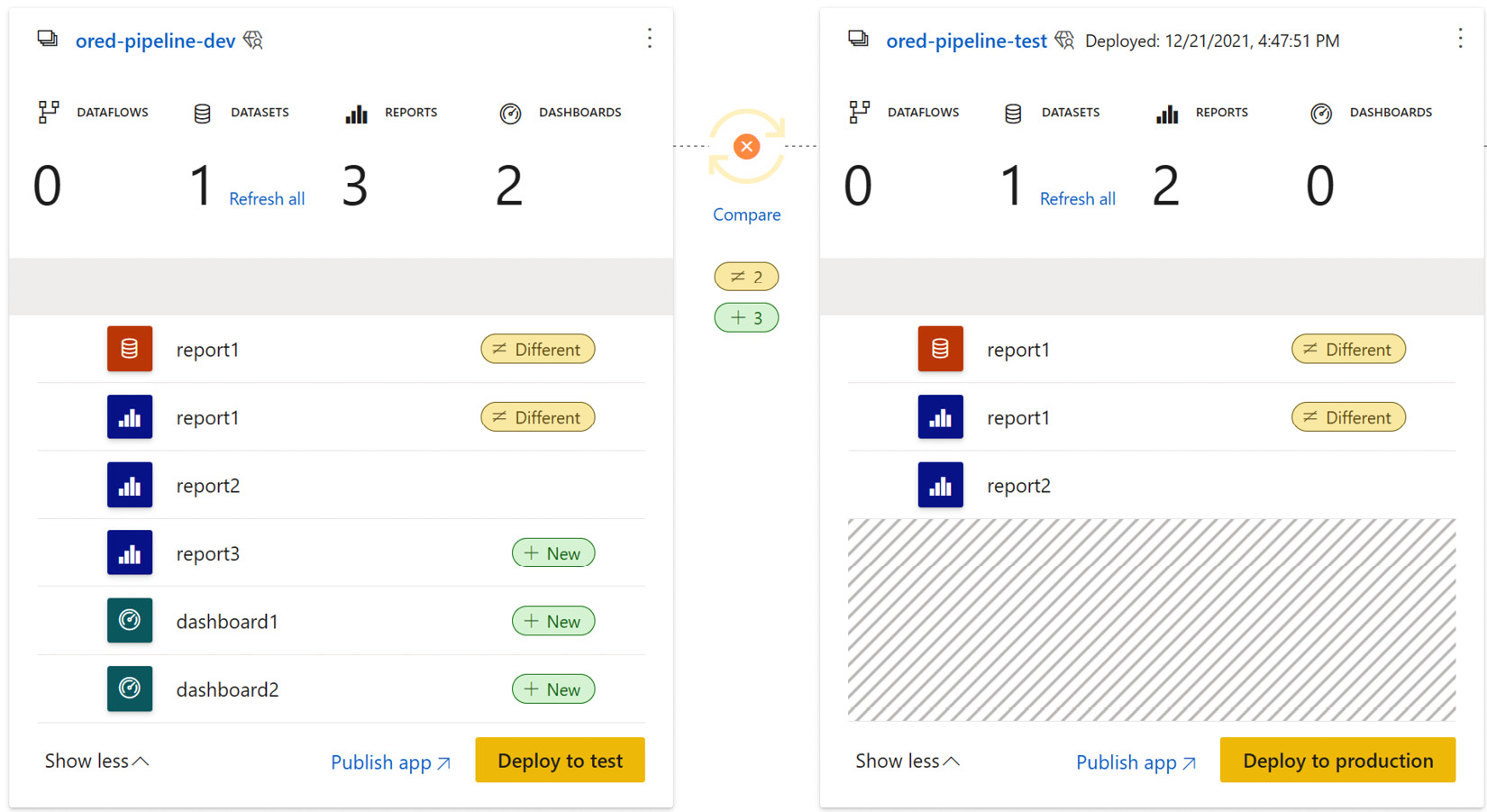Image resolution: width=1487 pixels, height=812 pixels.
Task: Open more options menu for test stage
Action: 1460,39
